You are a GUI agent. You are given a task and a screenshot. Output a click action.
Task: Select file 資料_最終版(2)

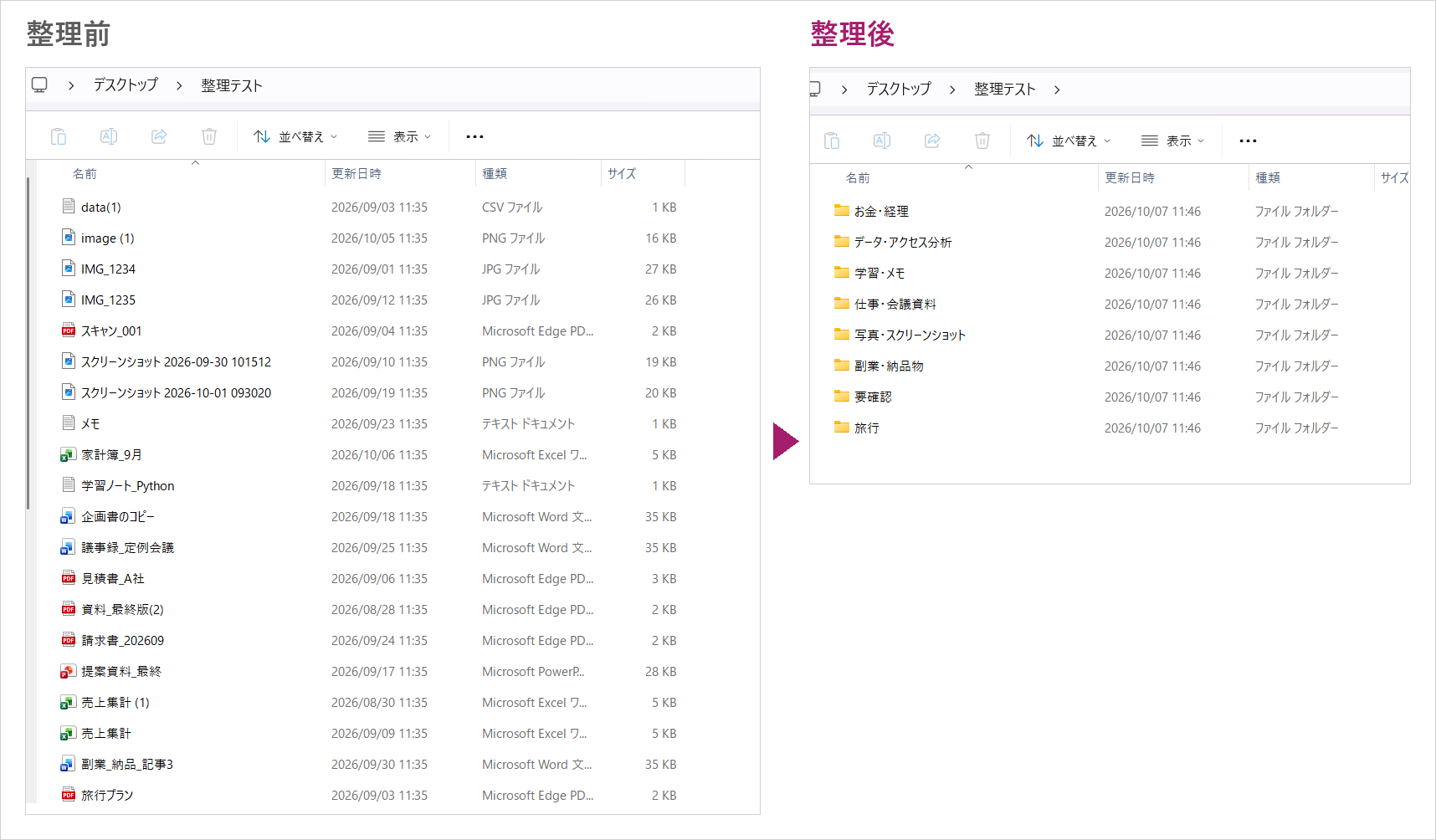click(x=122, y=609)
